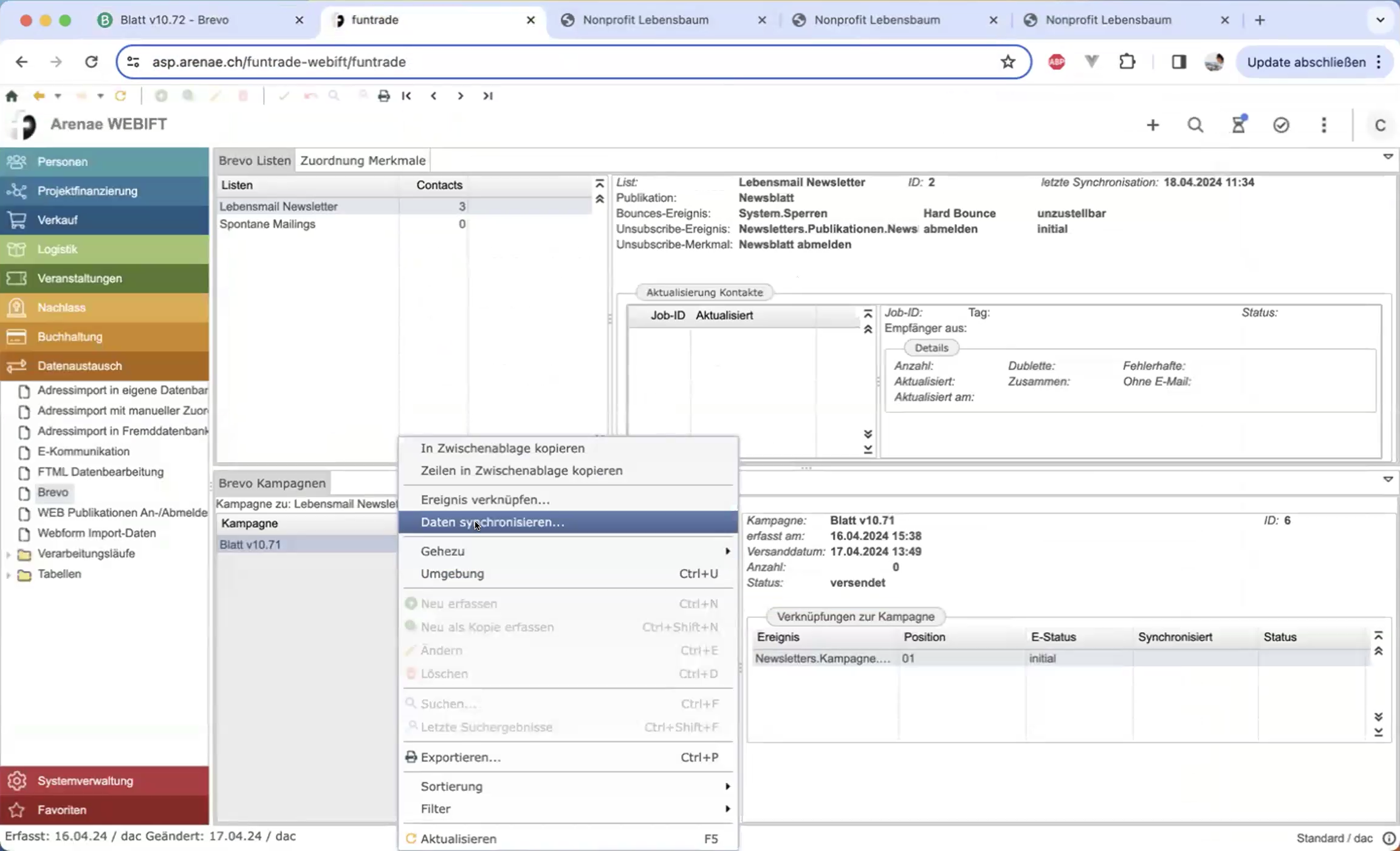Expand the Tabellen folder node
This screenshot has height=851, width=1400.
coord(9,575)
